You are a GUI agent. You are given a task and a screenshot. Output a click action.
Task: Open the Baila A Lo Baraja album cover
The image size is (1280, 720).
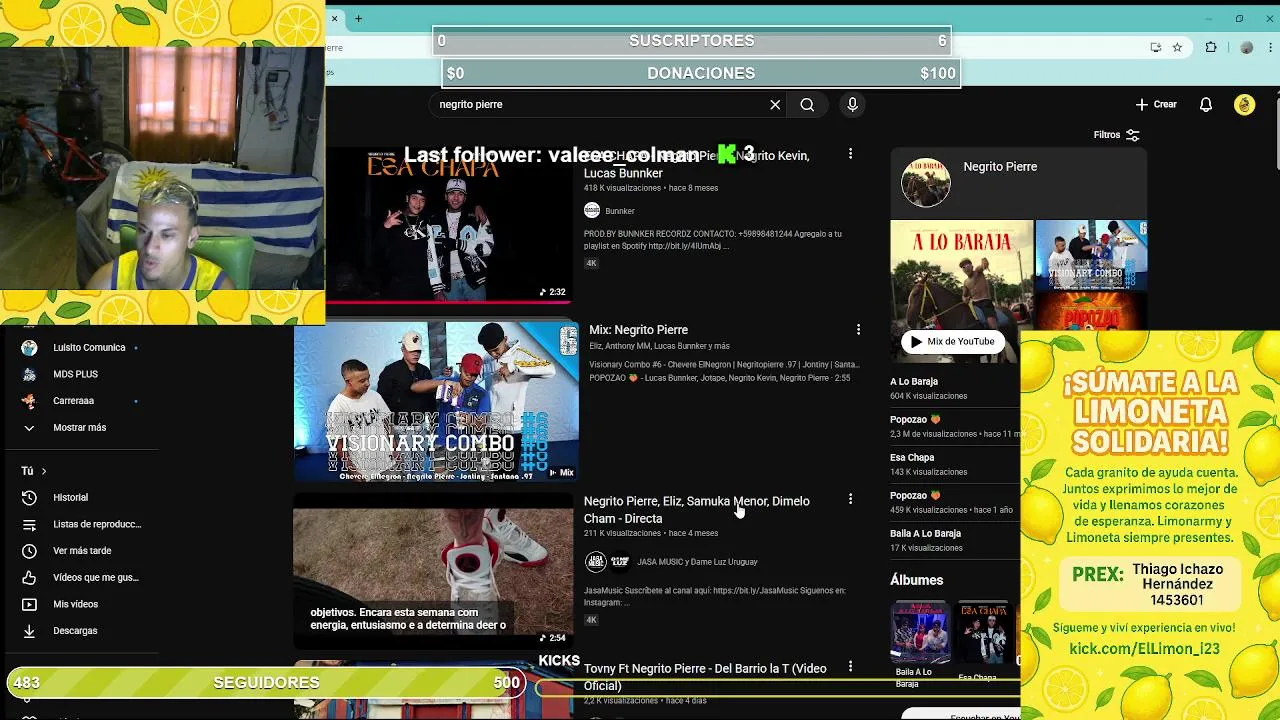(x=921, y=632)
